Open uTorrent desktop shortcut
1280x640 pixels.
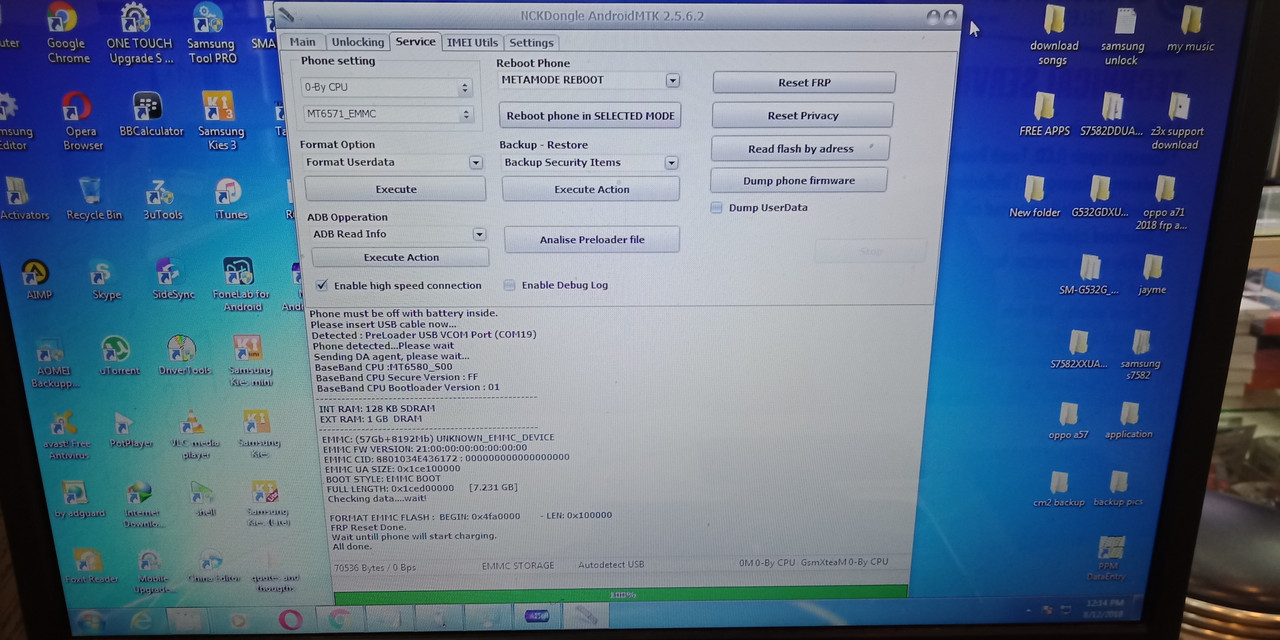(x=118, y=356)
